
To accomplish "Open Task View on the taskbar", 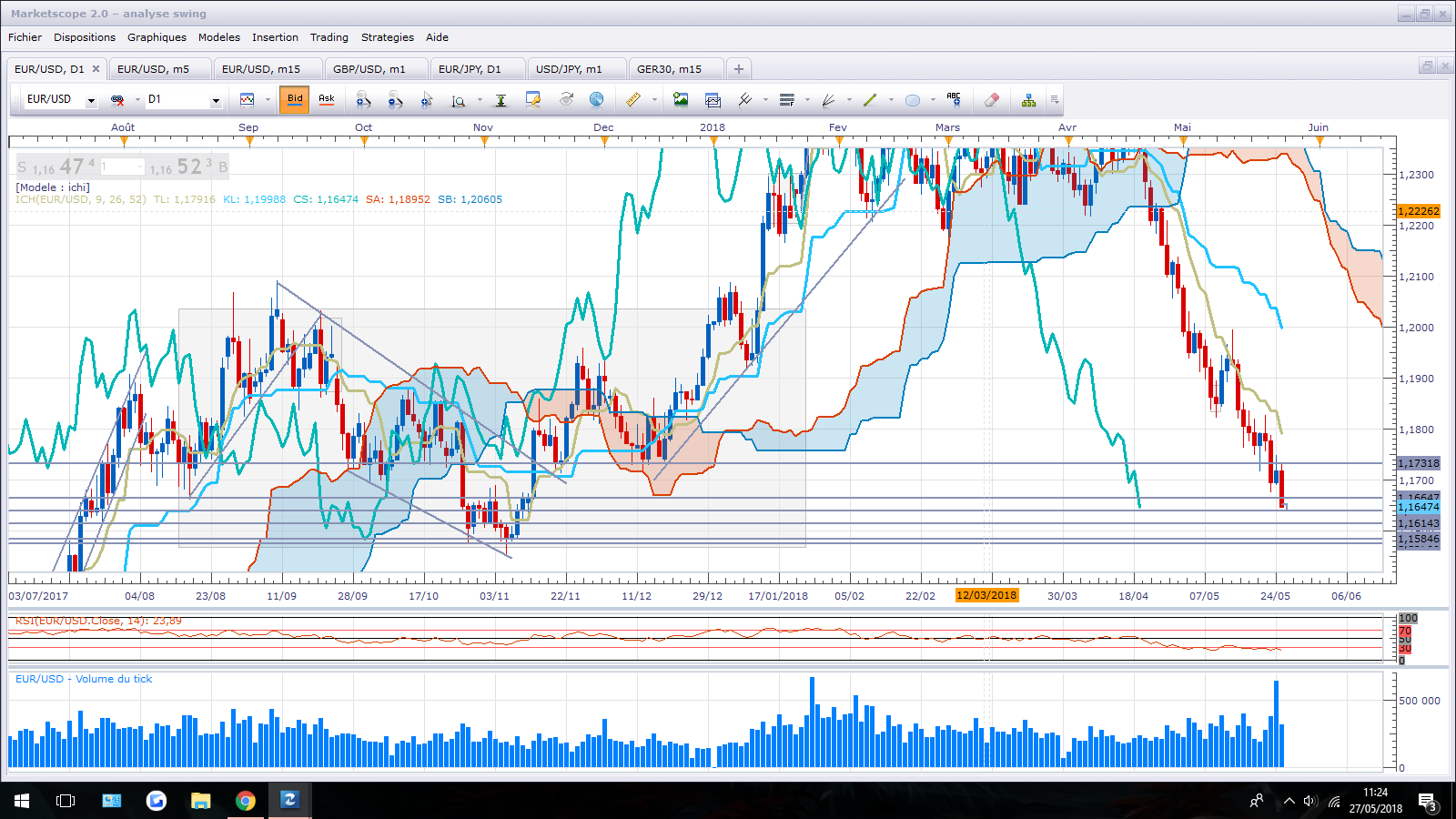I will tap(66, 801).
